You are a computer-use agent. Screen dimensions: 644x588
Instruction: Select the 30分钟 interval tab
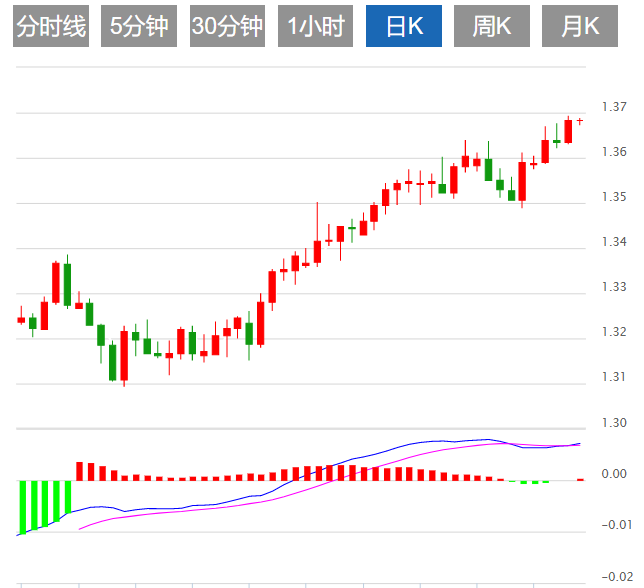(x=227, y=26)
